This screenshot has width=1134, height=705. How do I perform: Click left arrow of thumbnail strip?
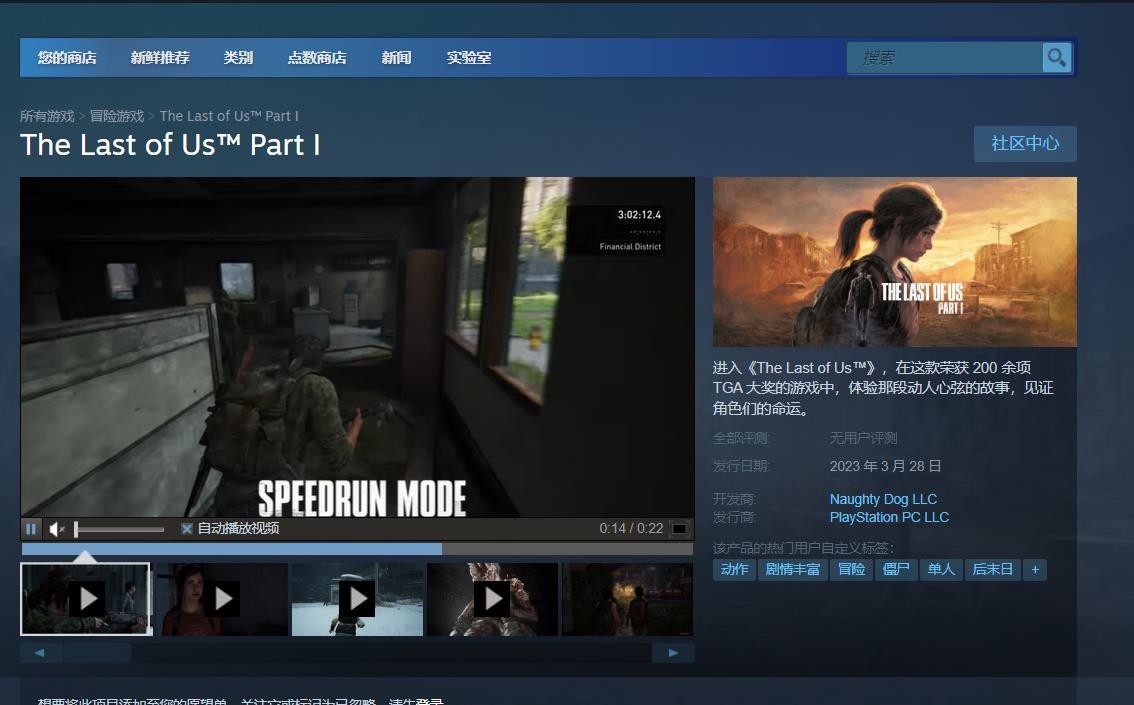pos(40,653)
